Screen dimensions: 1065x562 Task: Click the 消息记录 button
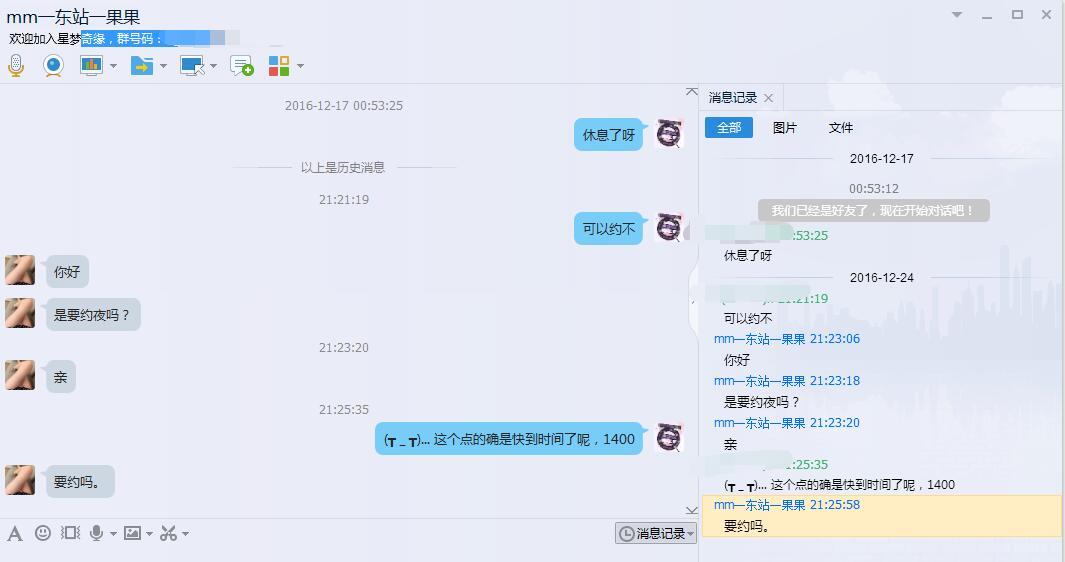tap(652, 533)
